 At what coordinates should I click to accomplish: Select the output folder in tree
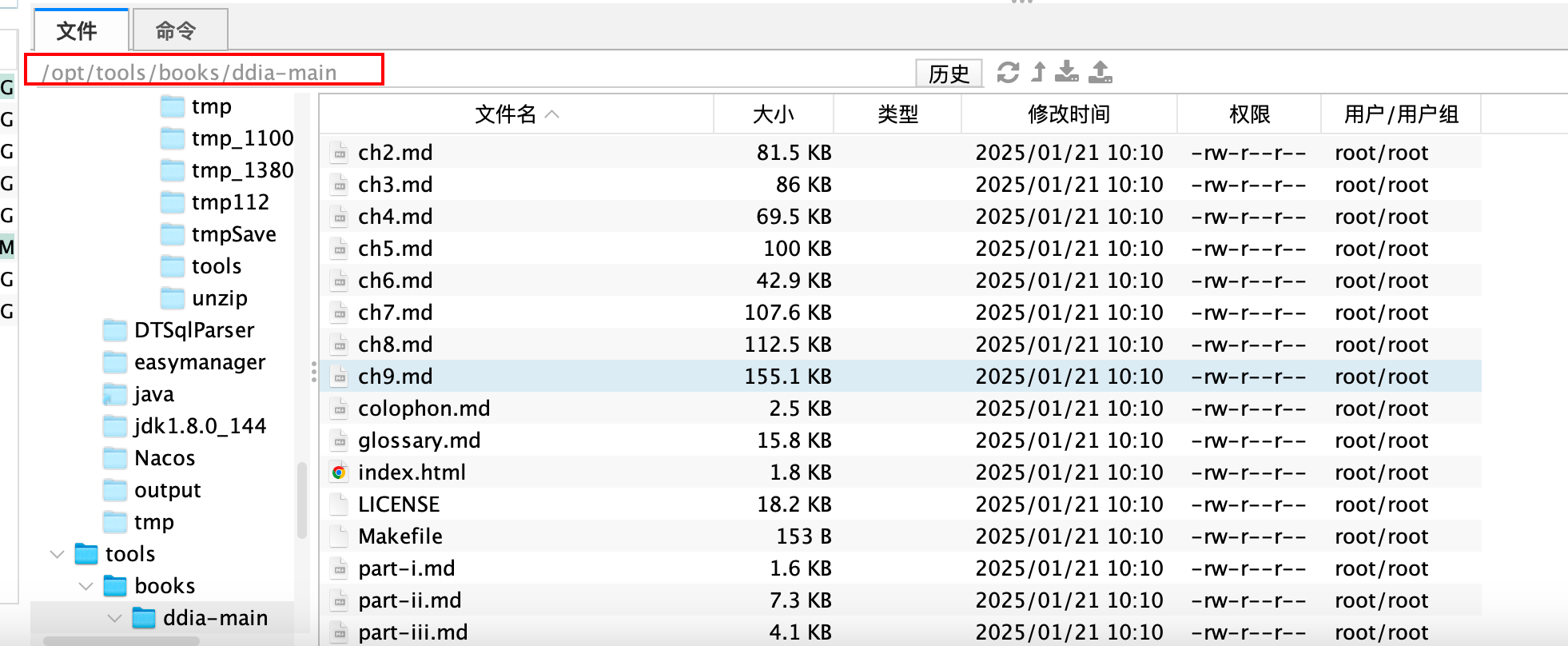[167, 490]
